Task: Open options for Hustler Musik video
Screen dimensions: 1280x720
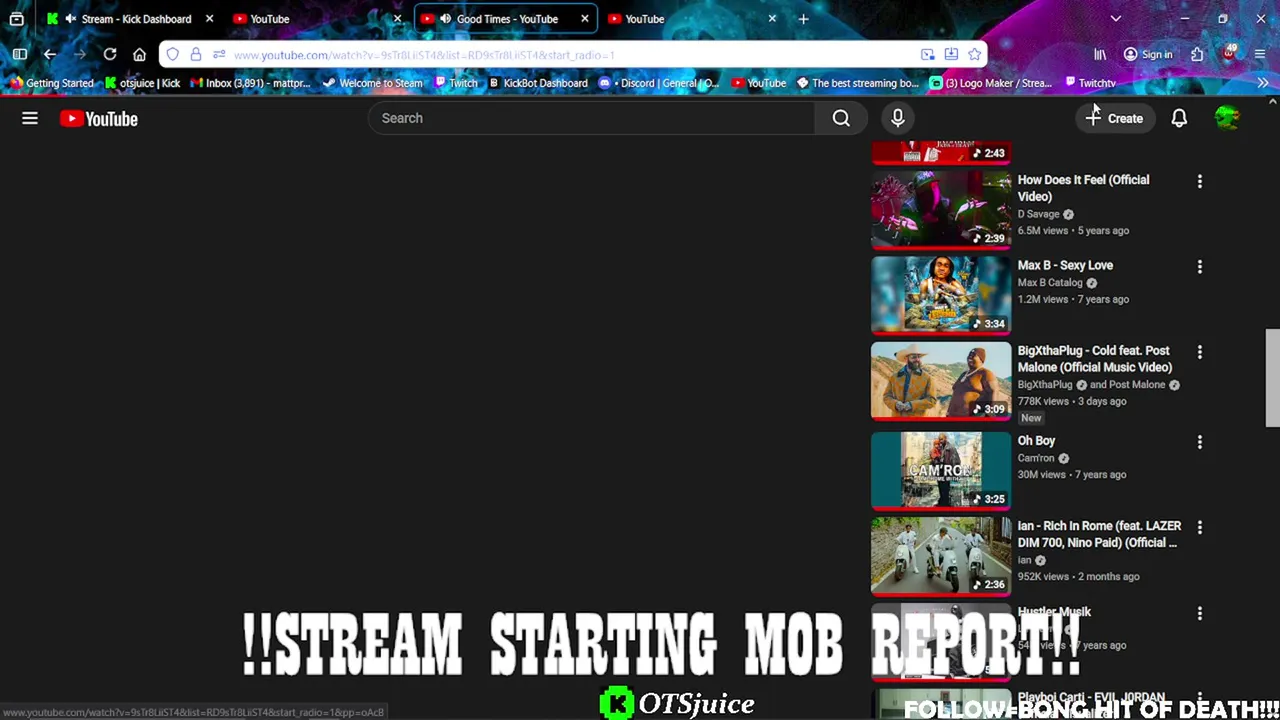Action: [x=1199, y=613]
